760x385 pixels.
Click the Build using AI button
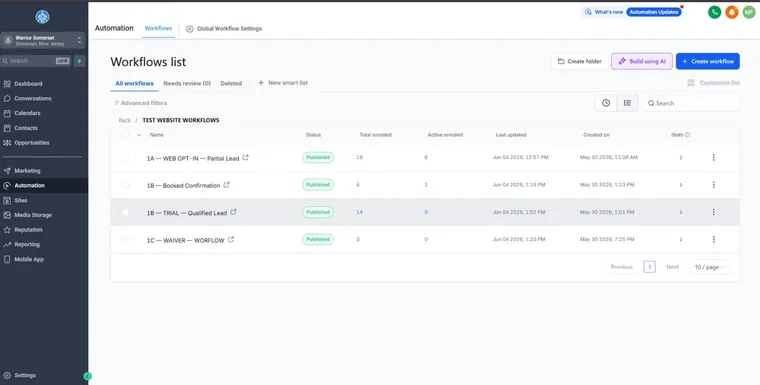pyautogui.click(x=642, y=62)
